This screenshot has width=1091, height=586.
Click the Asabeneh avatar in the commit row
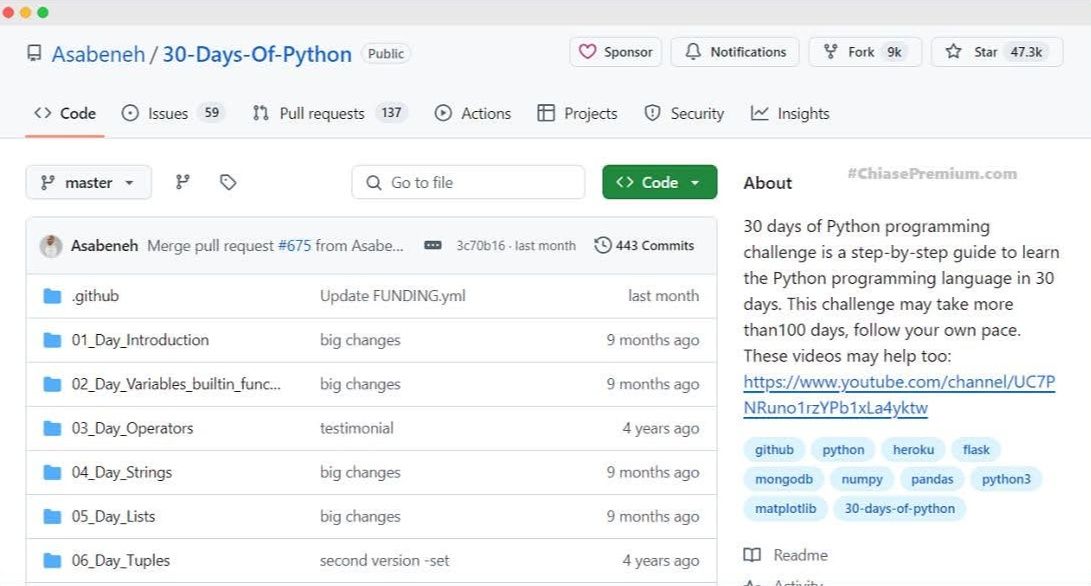tap(51, 246)
